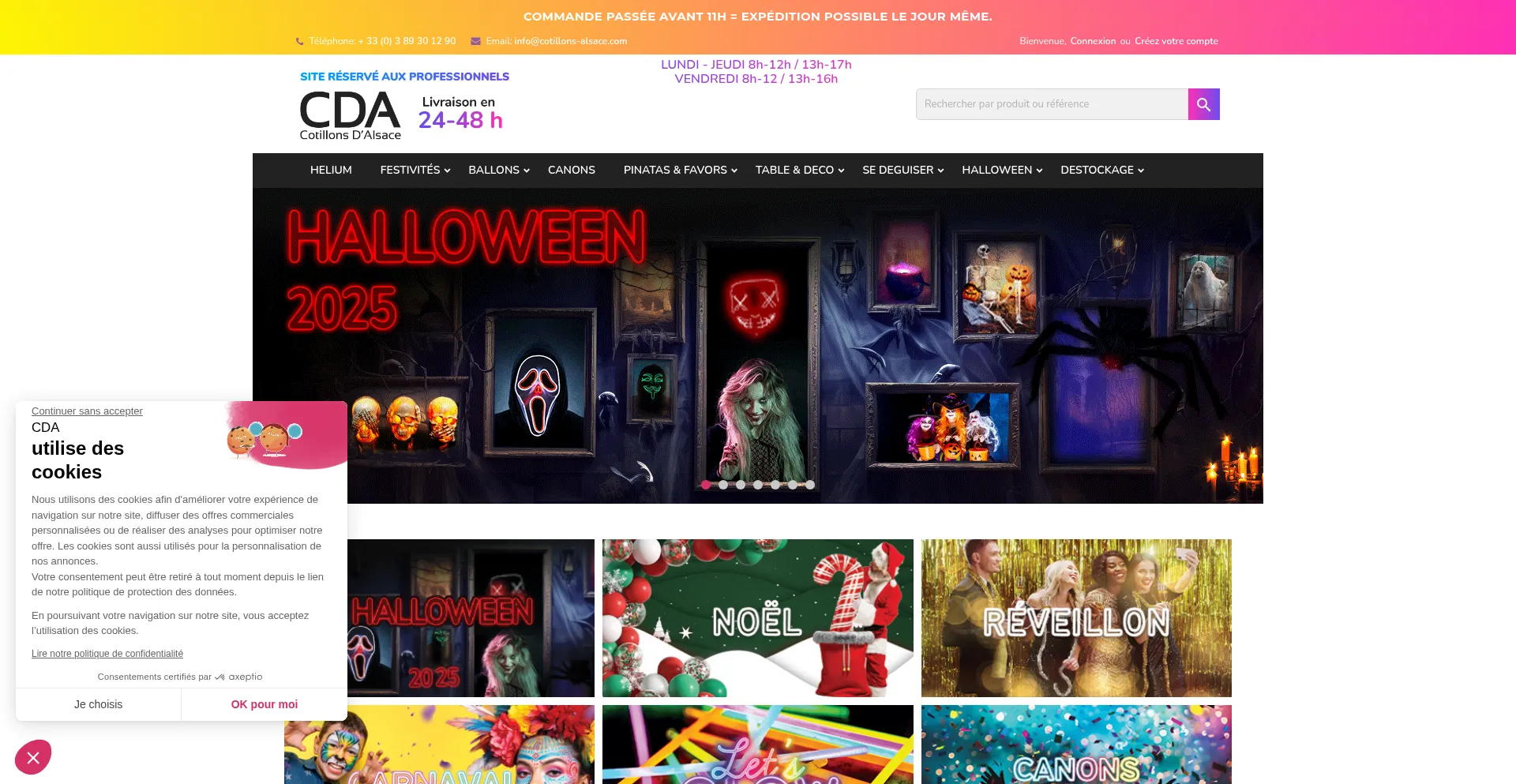Click the Je choisis cookie button
This screenshot has height=784, width=1516.
(x=99, y=704)
